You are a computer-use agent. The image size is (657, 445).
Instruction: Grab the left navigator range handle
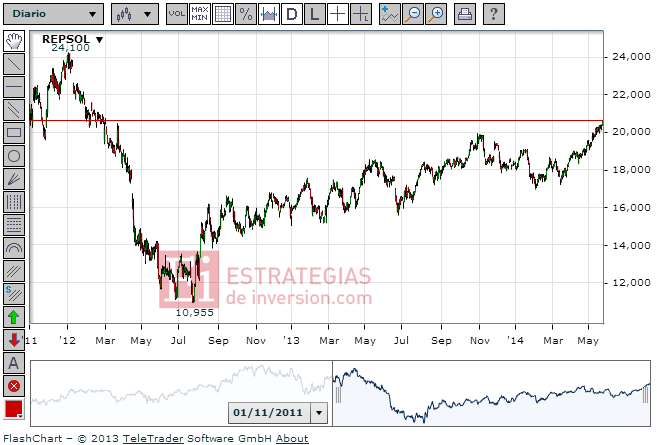click(x=338, y=395)
